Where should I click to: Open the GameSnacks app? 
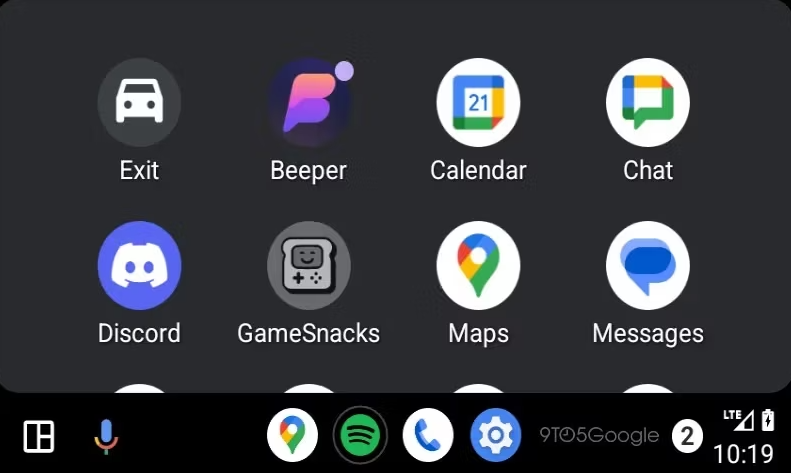click(309, 265)
